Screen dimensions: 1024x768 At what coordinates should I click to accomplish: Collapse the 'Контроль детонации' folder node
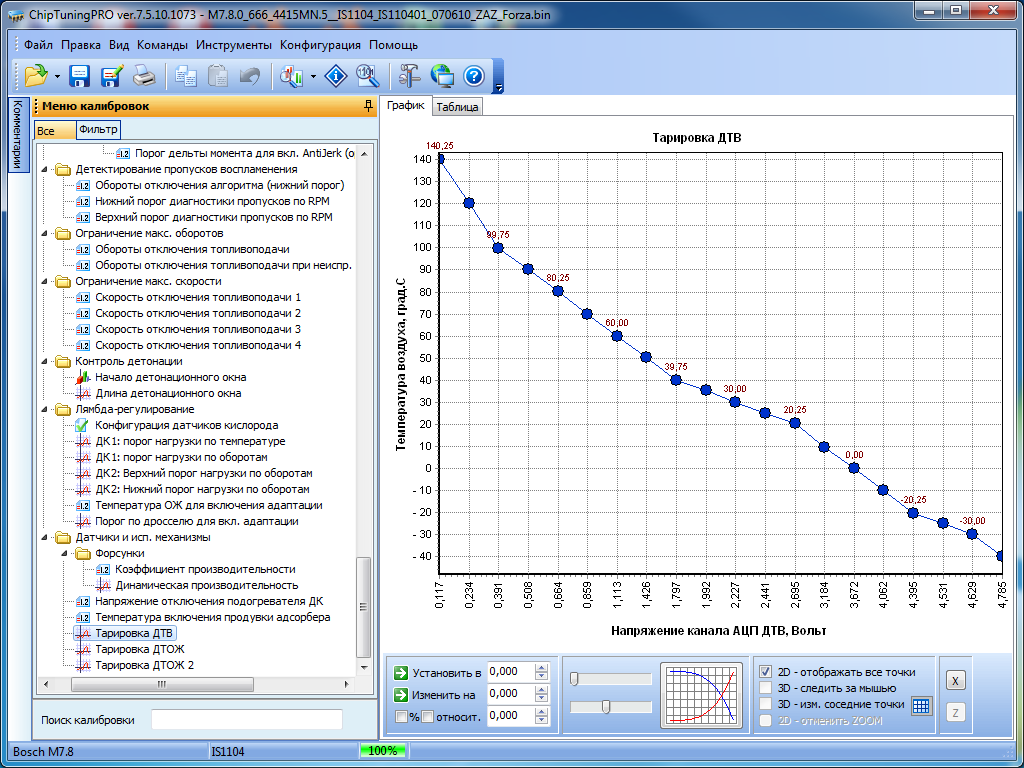coord(46,361)
